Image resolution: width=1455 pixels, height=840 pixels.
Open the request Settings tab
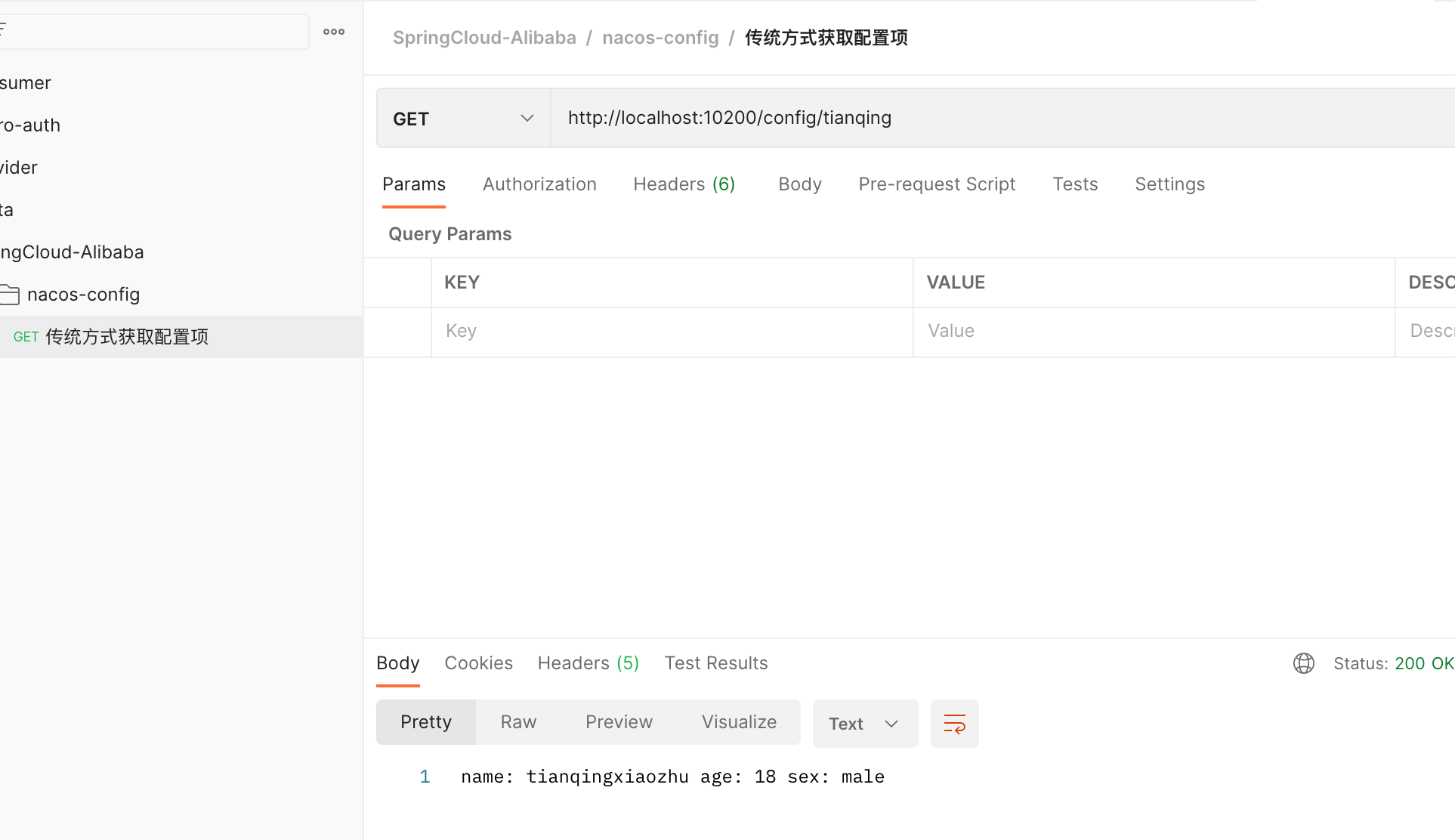point(1169,184)
